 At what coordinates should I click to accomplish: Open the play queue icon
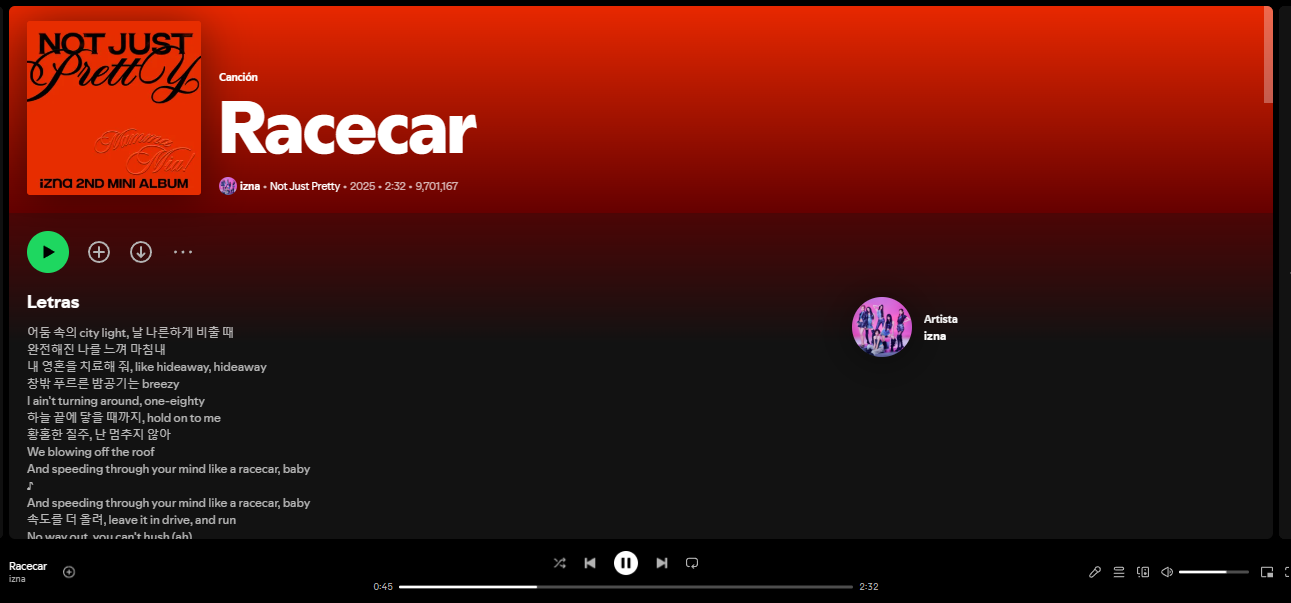[x=1119, y=572]
